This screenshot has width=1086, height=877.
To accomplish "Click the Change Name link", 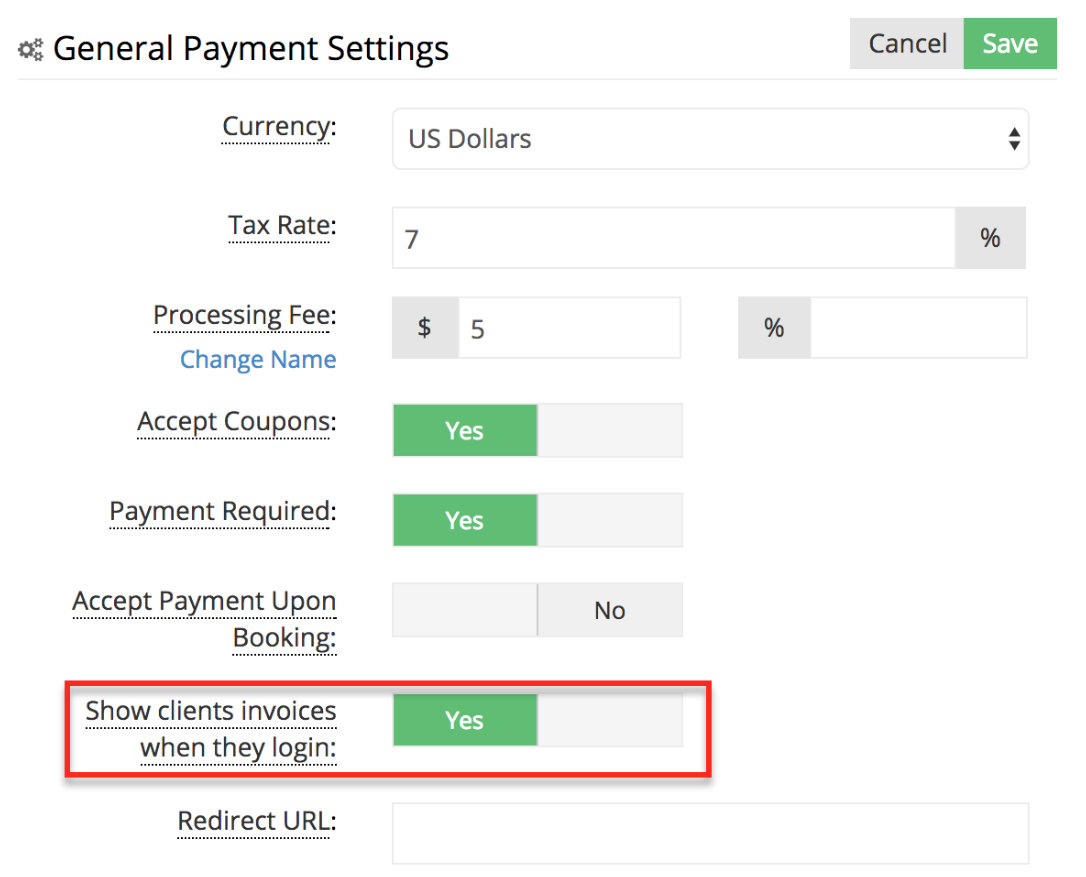I will [258, 359].
